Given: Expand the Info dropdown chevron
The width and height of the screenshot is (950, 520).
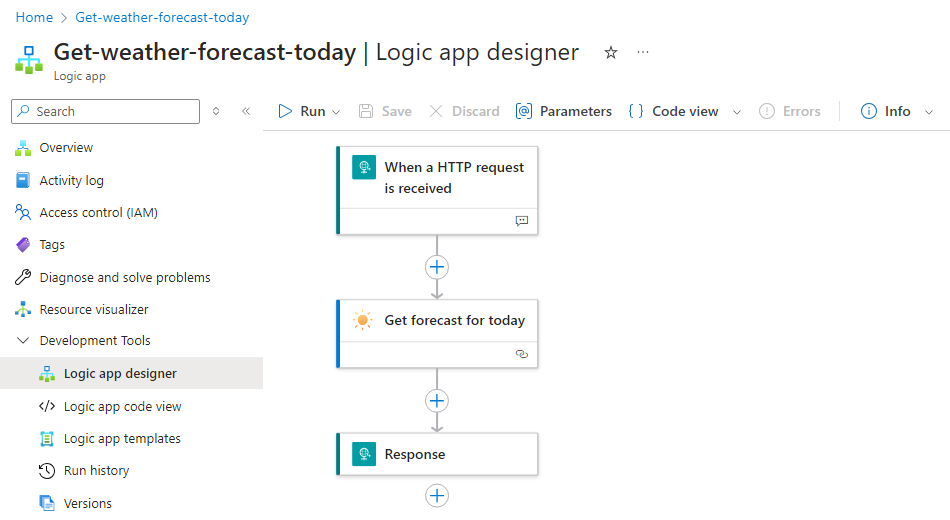Looking at the screenshot, I should (929, 112).
